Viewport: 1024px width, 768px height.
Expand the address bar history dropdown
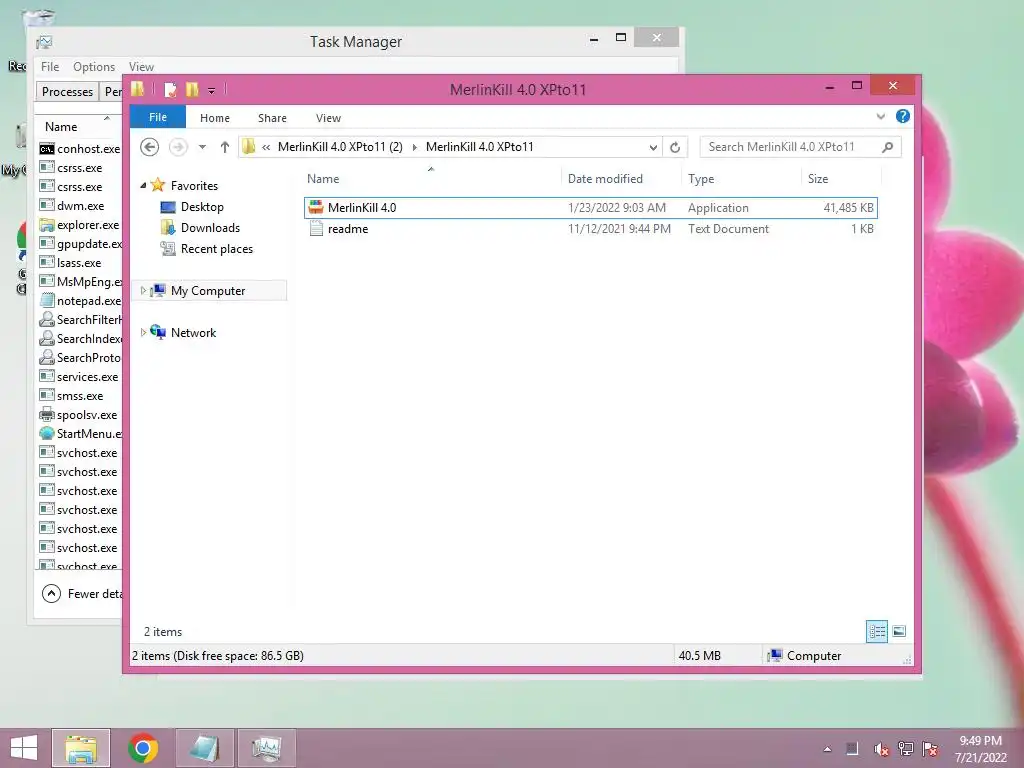653,148
